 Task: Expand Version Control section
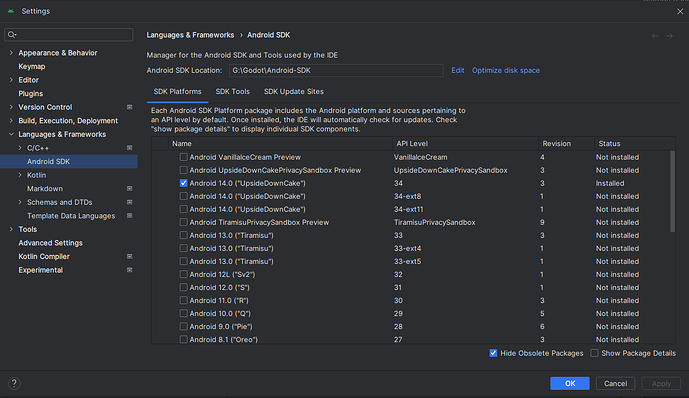coord(11,107)
